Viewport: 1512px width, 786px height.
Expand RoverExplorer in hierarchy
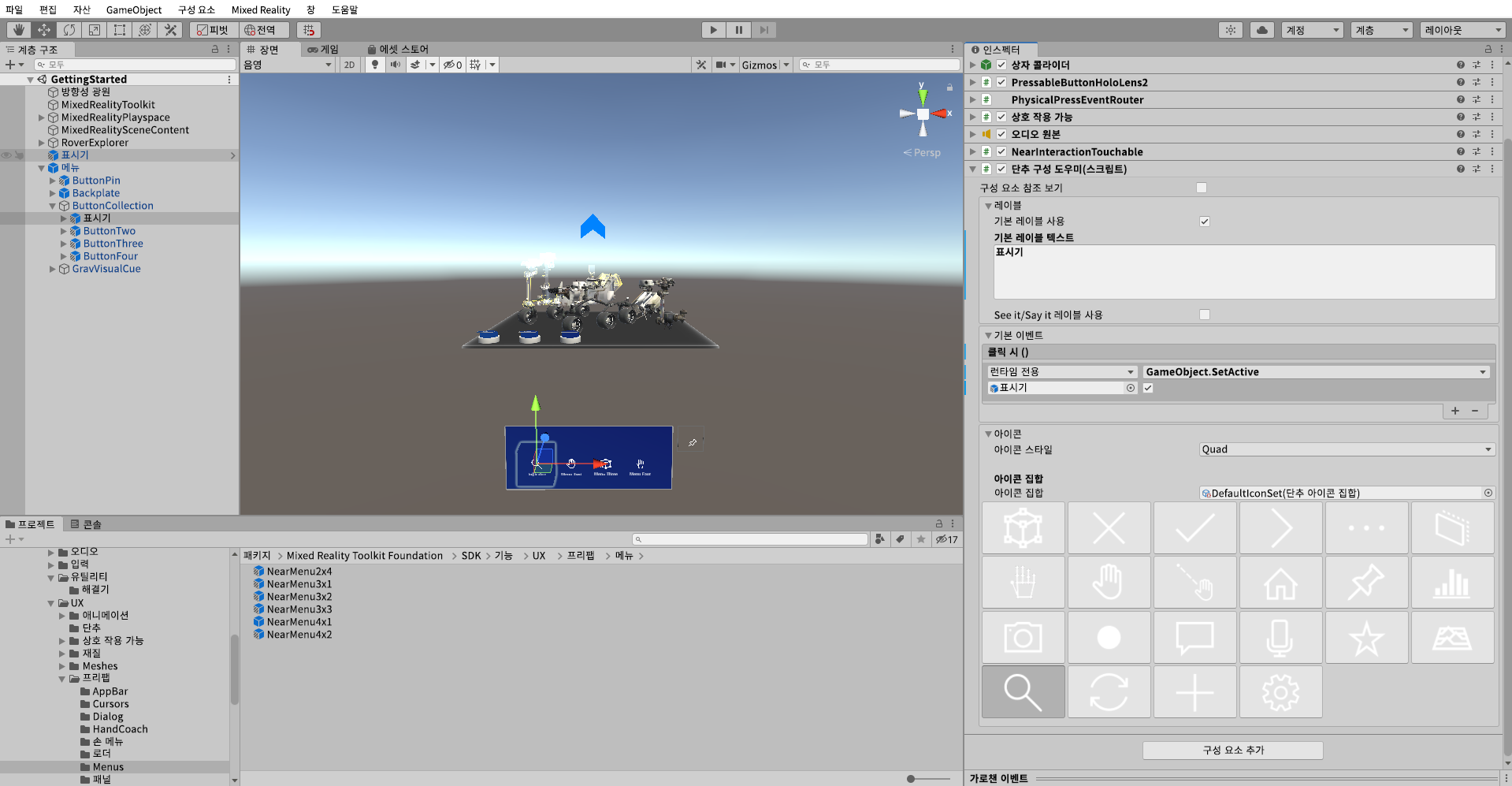(42, 143)
